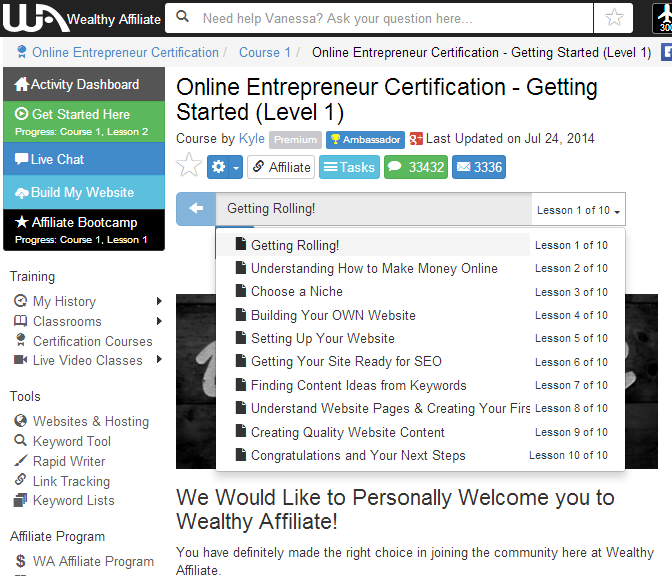The image size is (672, 576).
Task: Click the Certification Courses ribbon icon
Action: coord(20,340)
